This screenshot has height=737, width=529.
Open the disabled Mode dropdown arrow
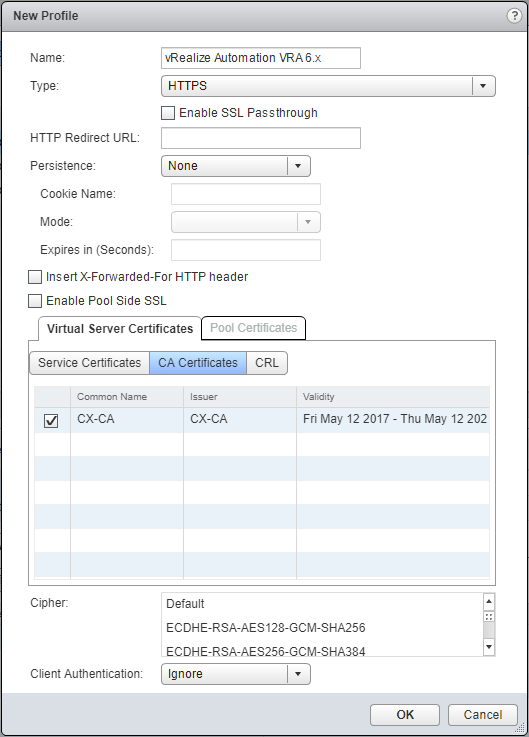point(308,222)
